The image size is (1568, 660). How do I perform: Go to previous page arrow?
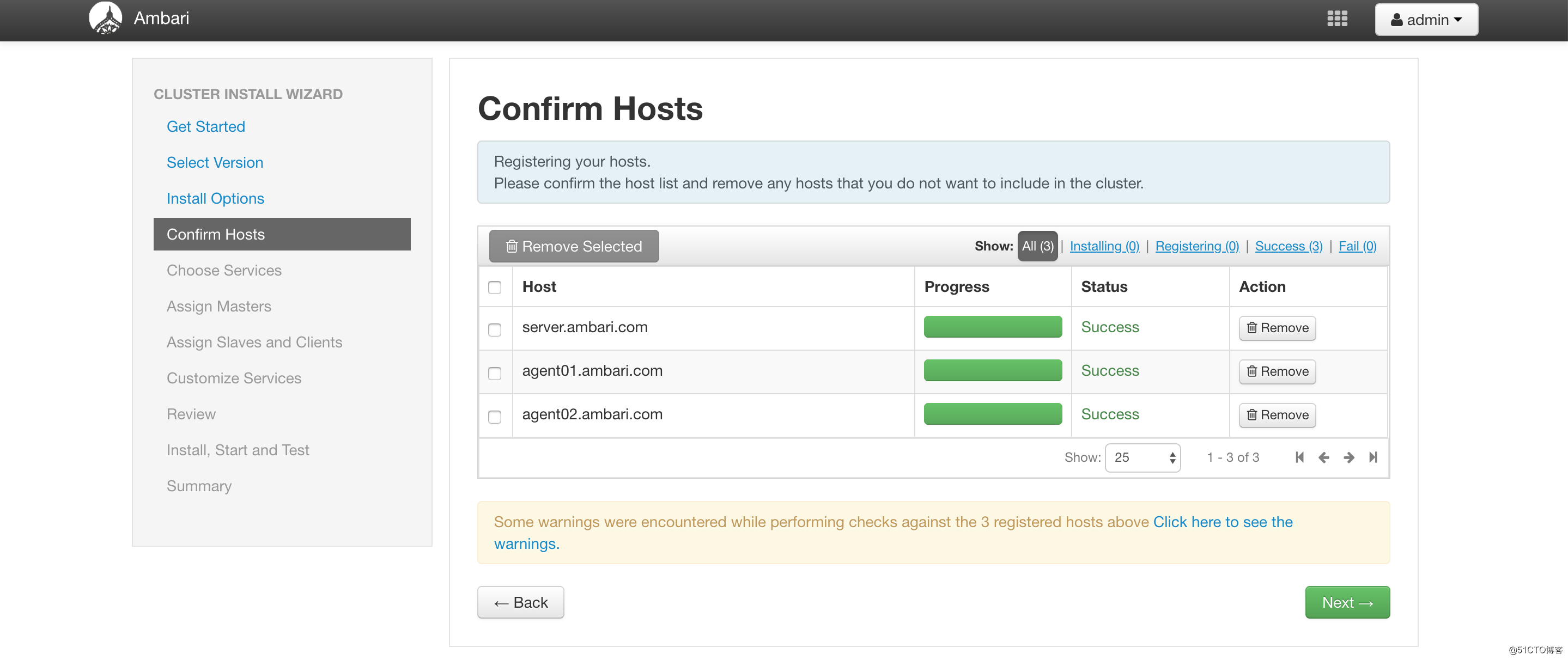point(1324,457)
